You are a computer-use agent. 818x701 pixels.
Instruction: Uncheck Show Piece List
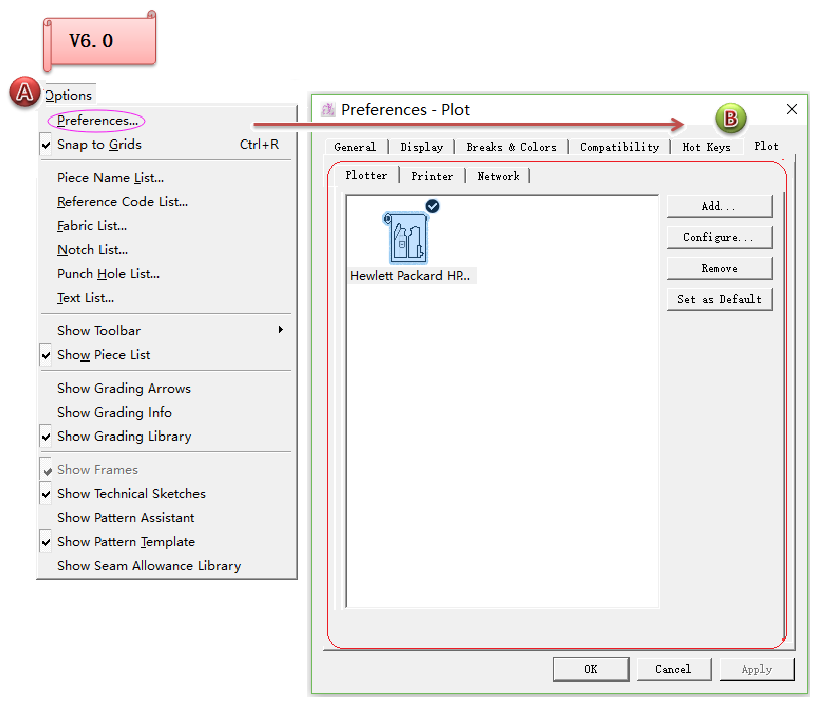pyautogui.click(x=103, y=355)
